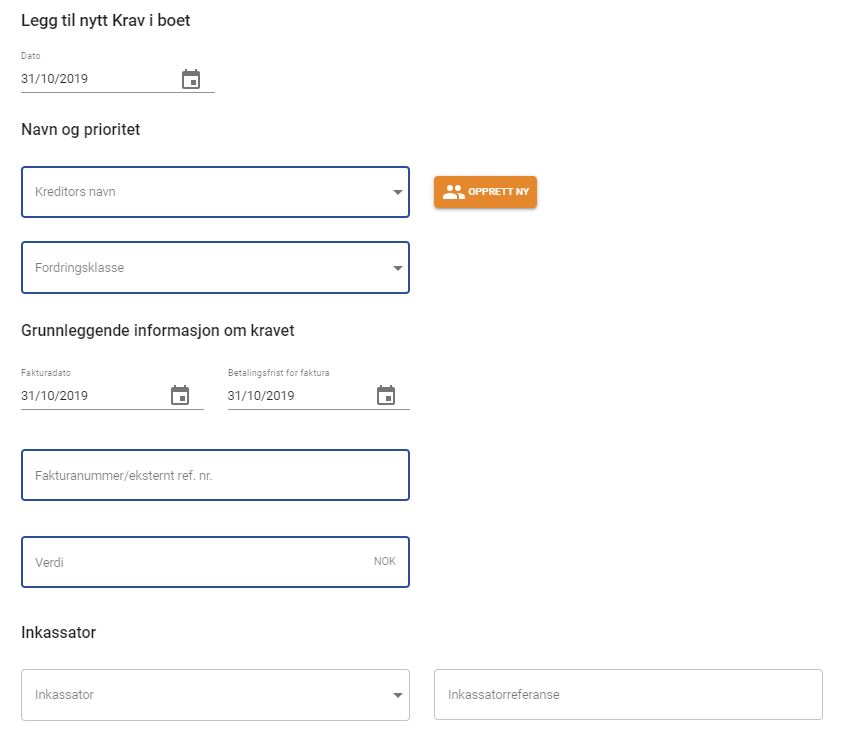Click the Kreditors navn dropdown arrow
857x737 pixels.
[397, 192]
